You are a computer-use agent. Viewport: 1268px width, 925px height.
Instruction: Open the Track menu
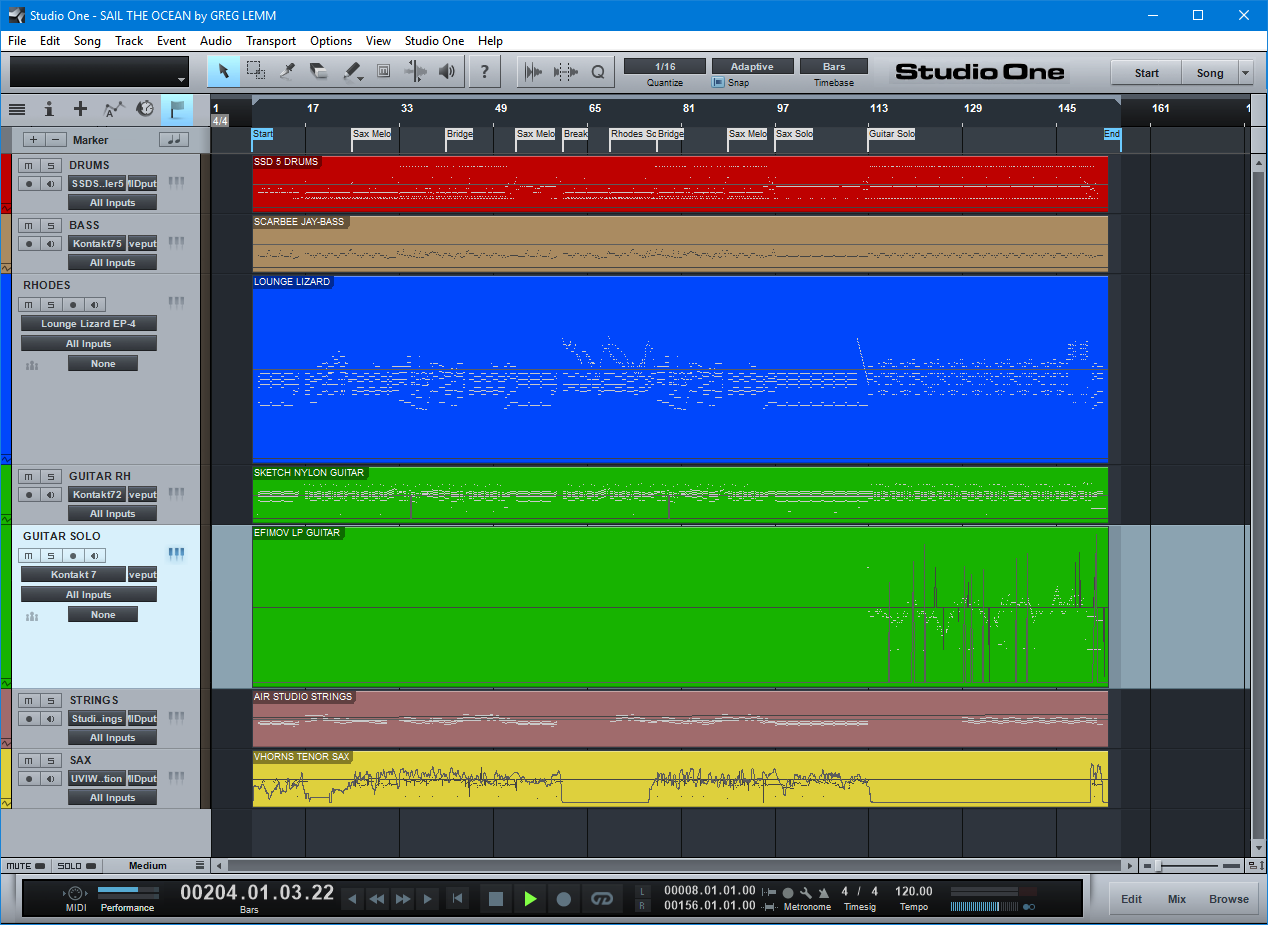point(129,41)
